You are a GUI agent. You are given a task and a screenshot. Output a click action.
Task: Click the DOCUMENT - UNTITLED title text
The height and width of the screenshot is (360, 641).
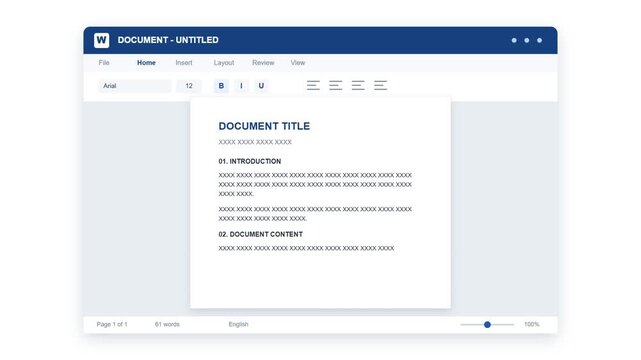tap(168, 40)
